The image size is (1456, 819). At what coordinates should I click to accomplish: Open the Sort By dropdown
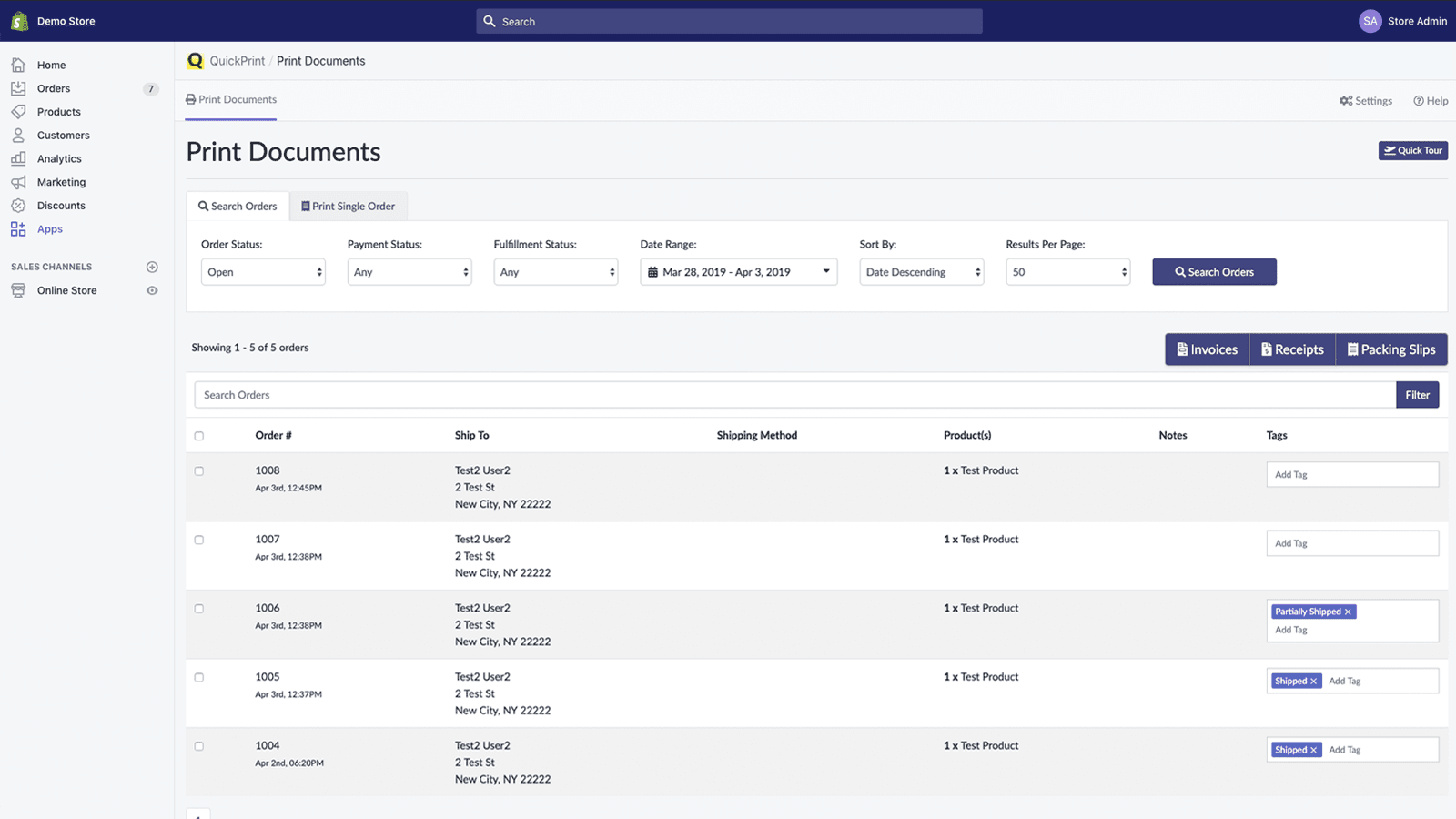click(921, 271)
